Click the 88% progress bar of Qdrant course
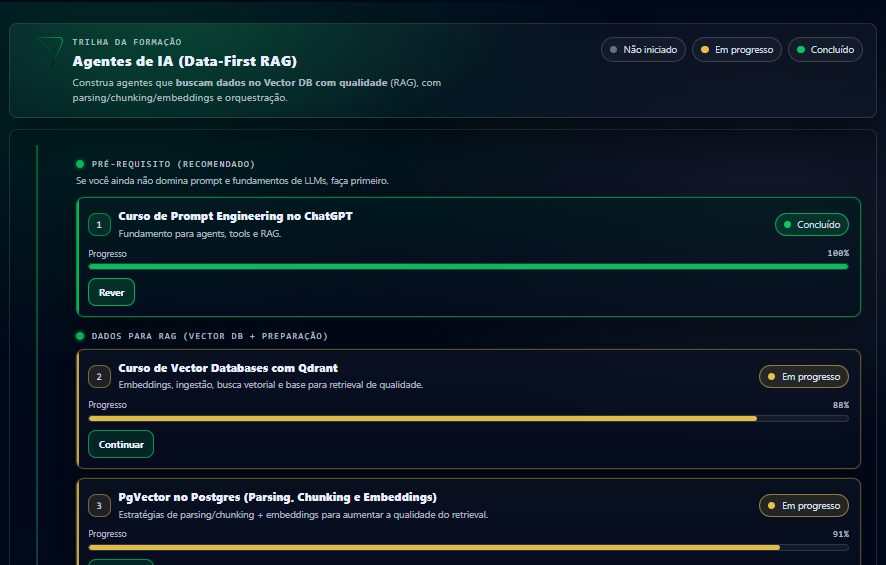 point(468,418)
